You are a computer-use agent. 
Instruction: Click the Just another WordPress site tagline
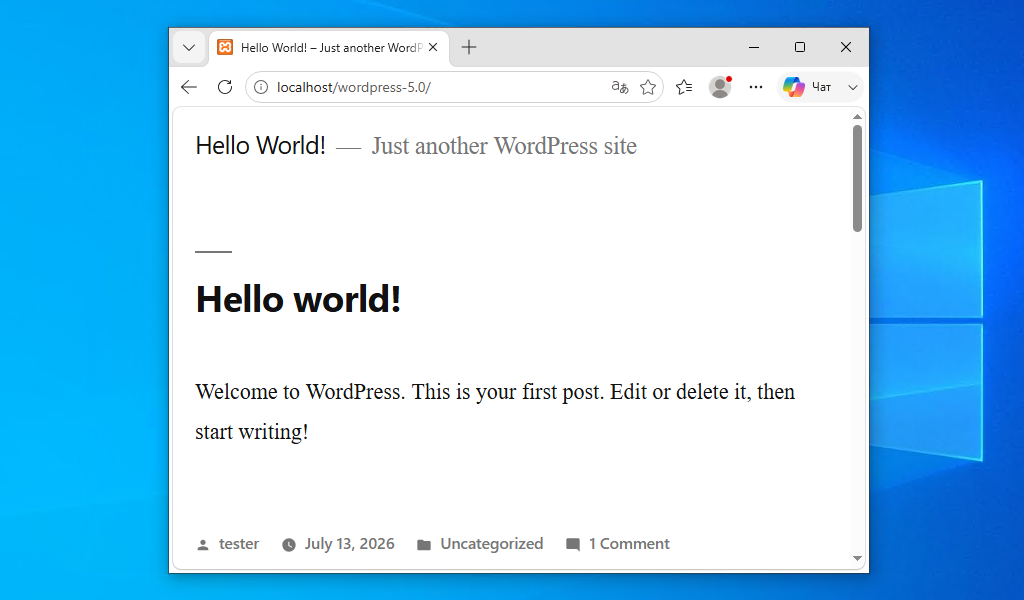coord(504,146)
